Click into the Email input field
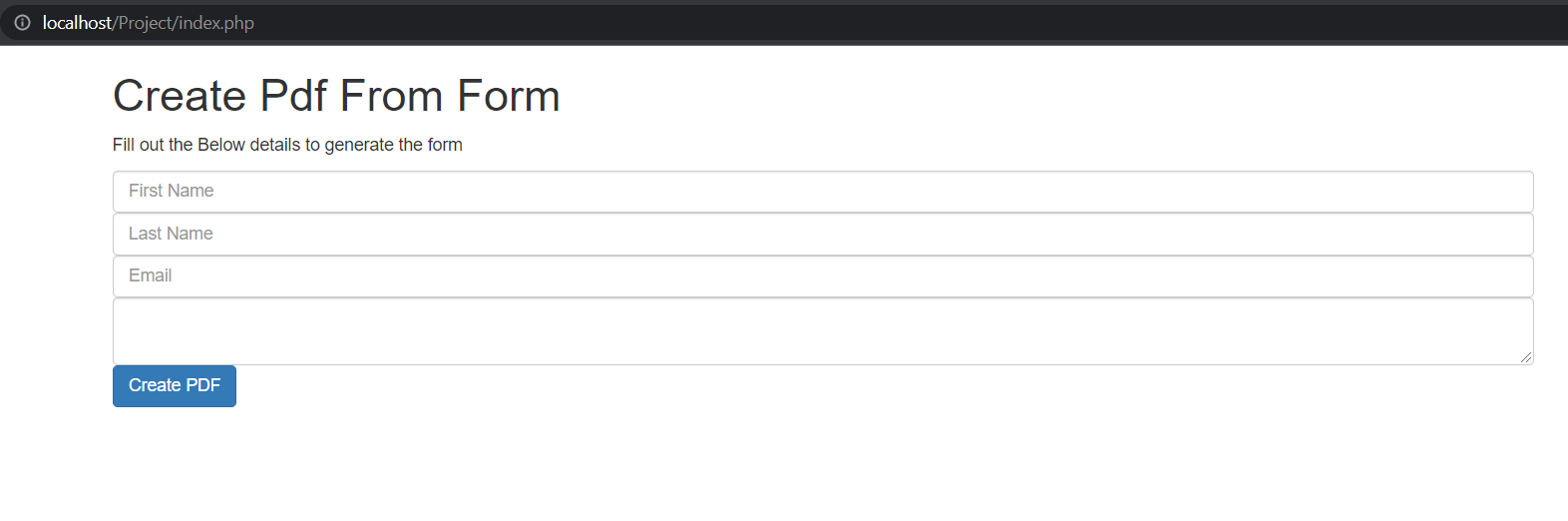Viewport: 1568px width, 521px height. tap(823, 276)
